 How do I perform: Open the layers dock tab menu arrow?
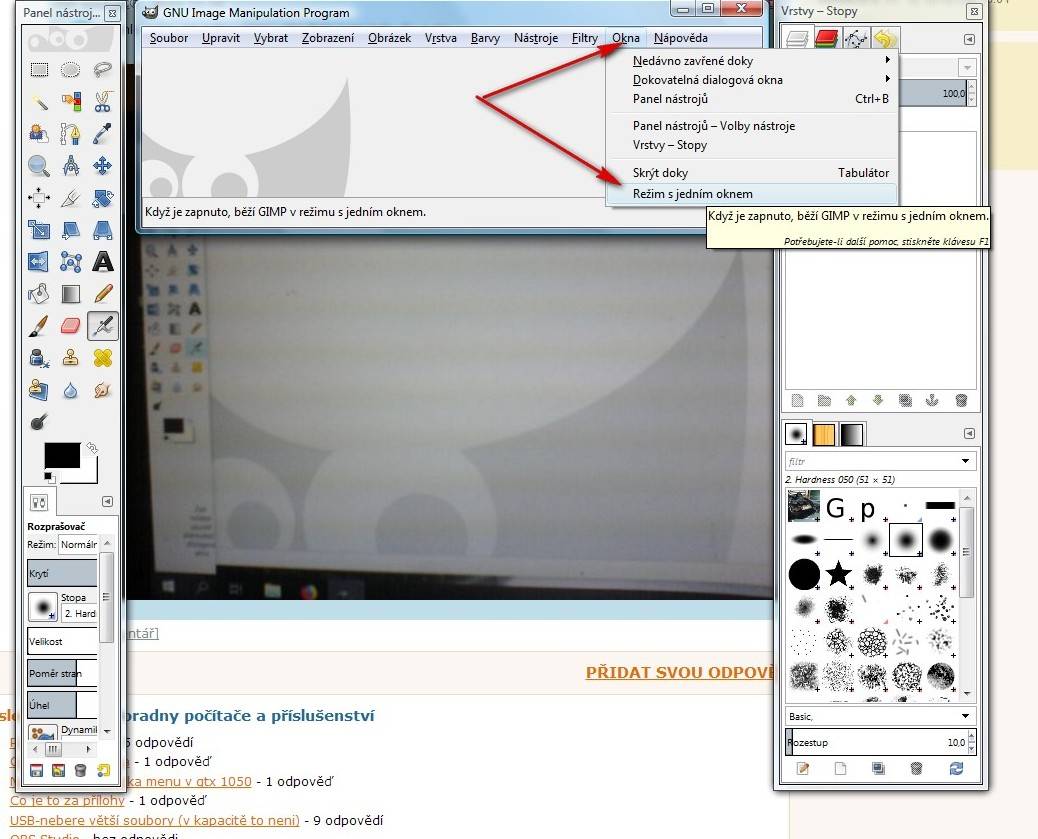pyautogui.click(x=969, y=39)
